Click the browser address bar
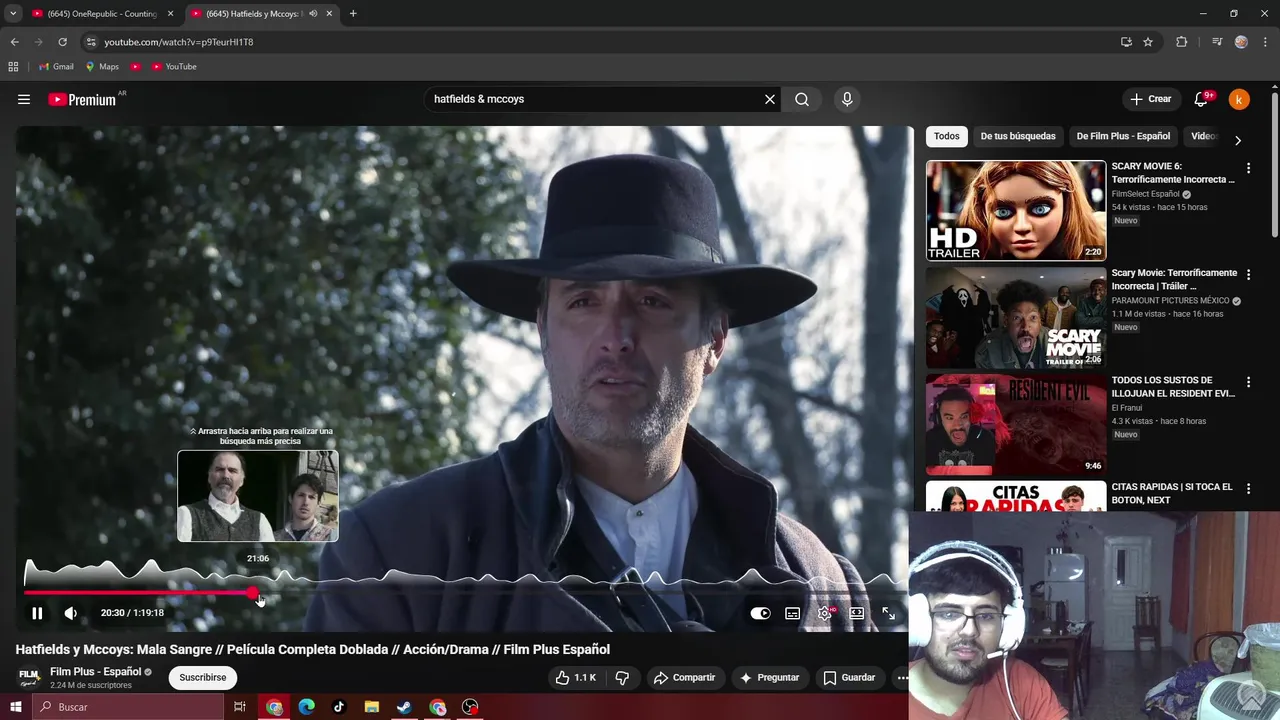Screen dimensions: 1280x720 [x=600, y=42]
